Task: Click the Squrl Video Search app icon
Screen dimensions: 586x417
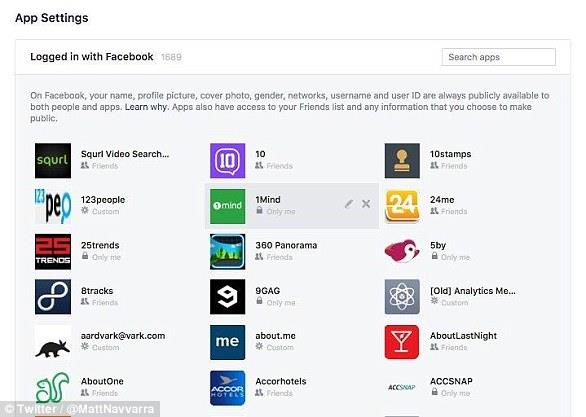Action: click(53, 161)
